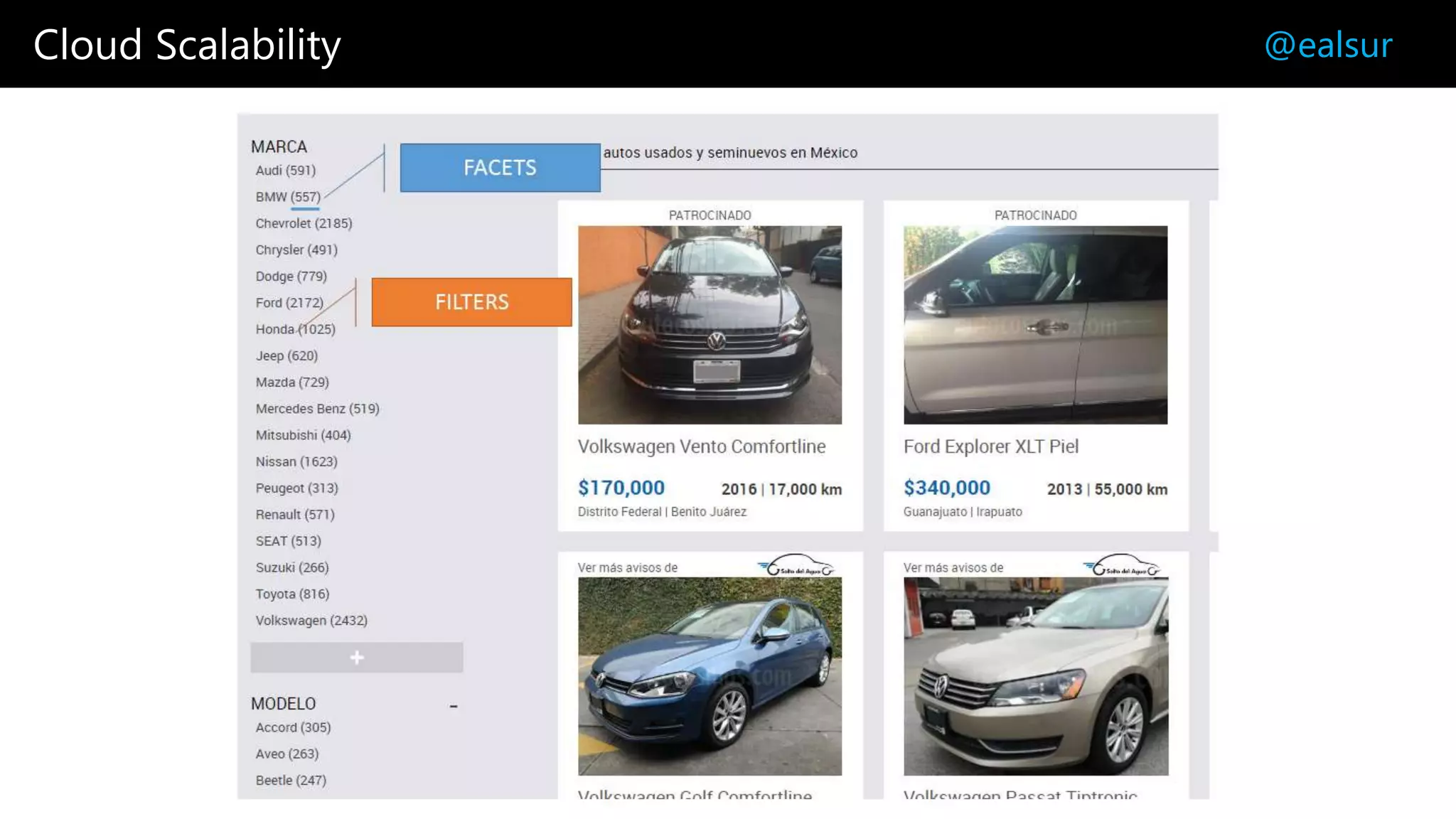This screenshot has height=819, width=1456.
Task: Click the MARCA section heading
Action: [x=279, y=146]
